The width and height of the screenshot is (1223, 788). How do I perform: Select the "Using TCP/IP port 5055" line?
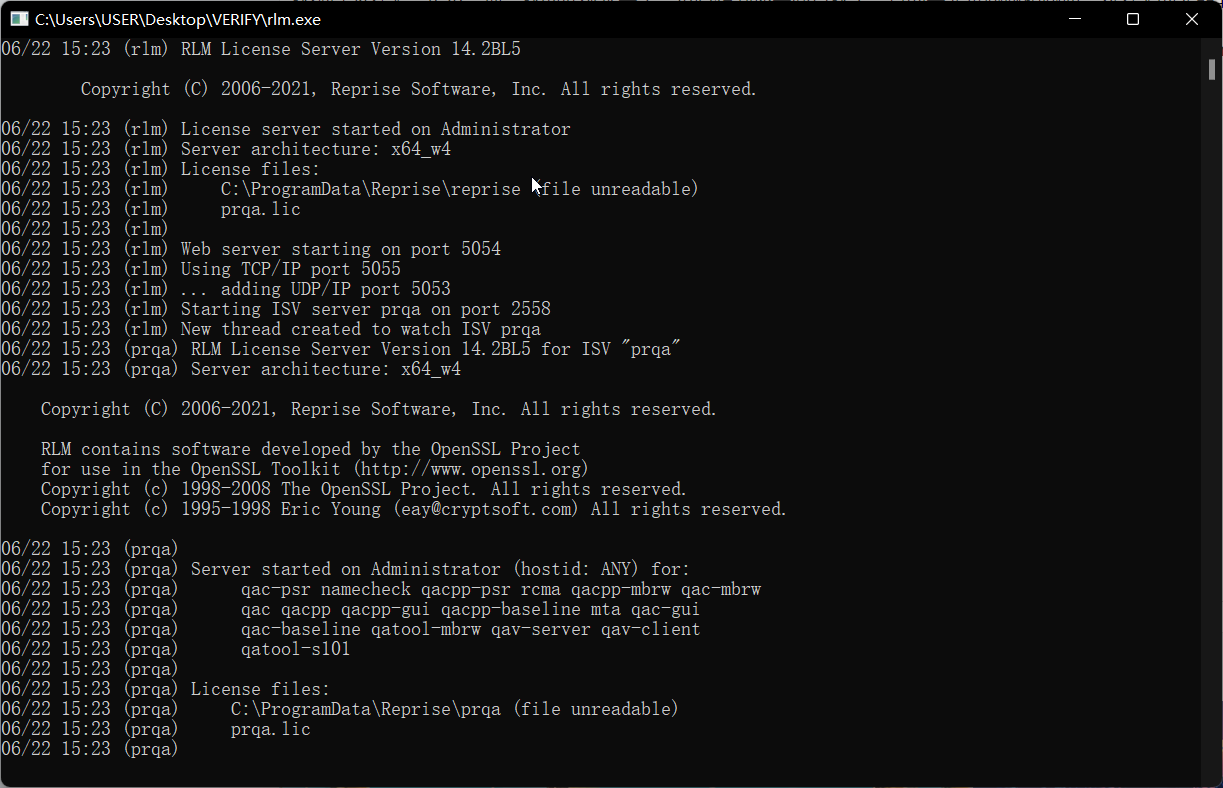291,269
